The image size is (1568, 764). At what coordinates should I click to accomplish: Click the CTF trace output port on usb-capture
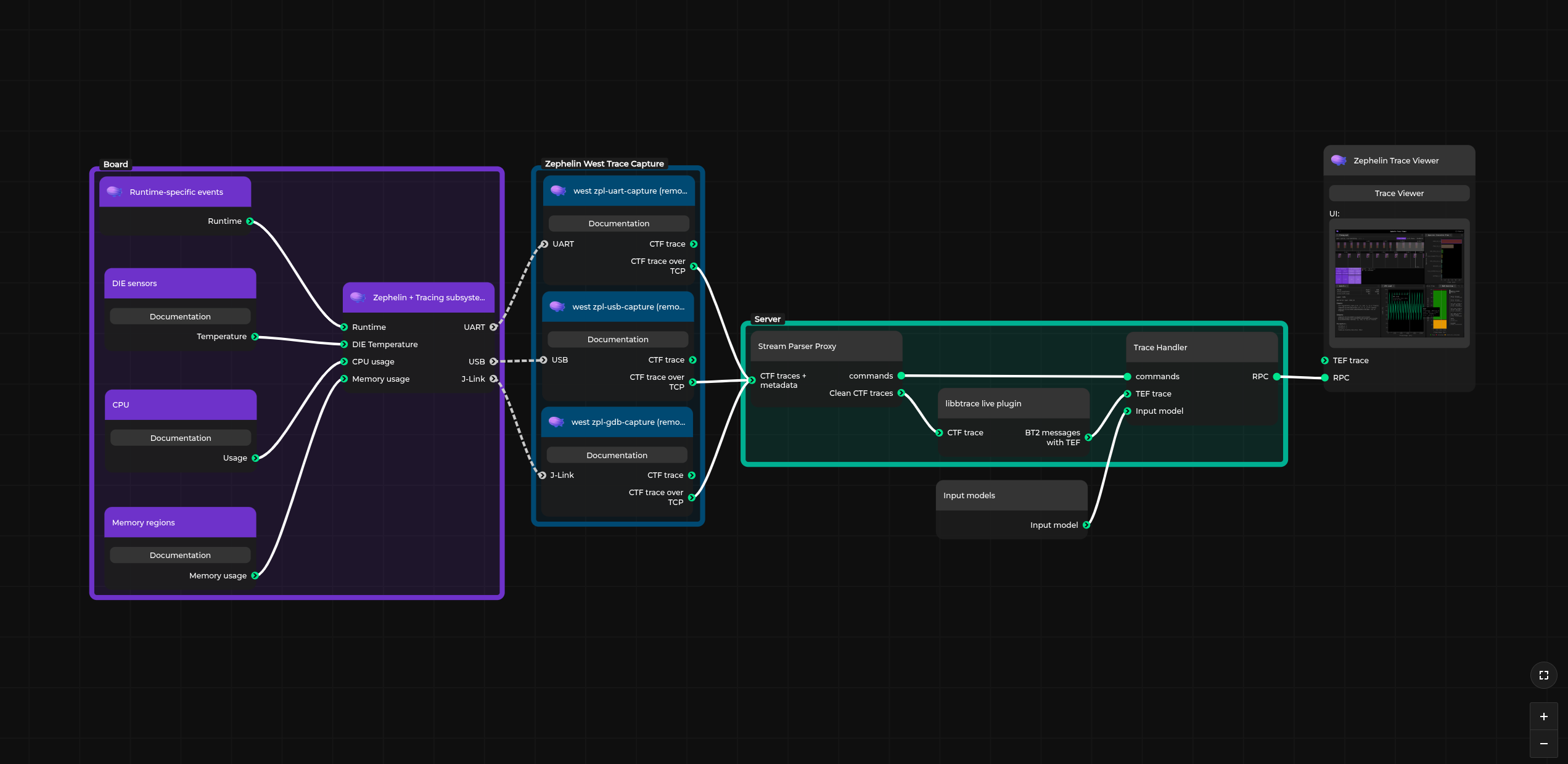[692, 360]
